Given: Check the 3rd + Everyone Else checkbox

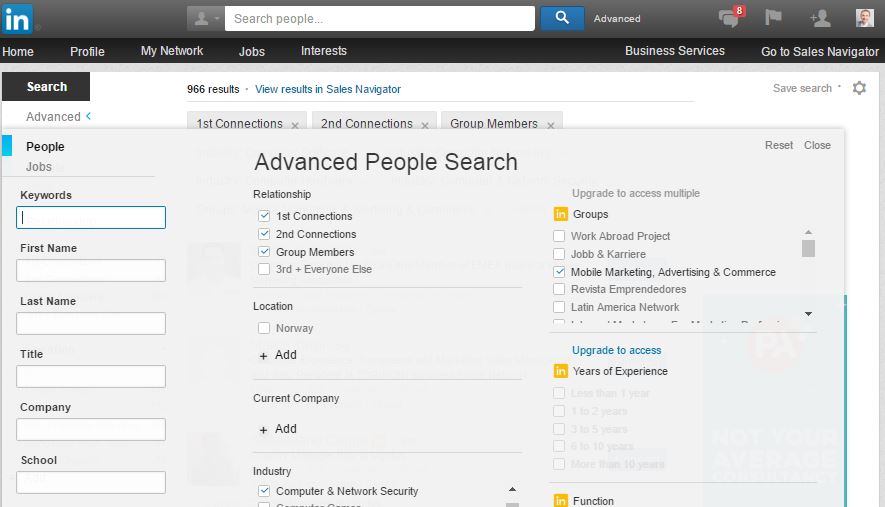Looking at the screenshot, I should (264, 269).
